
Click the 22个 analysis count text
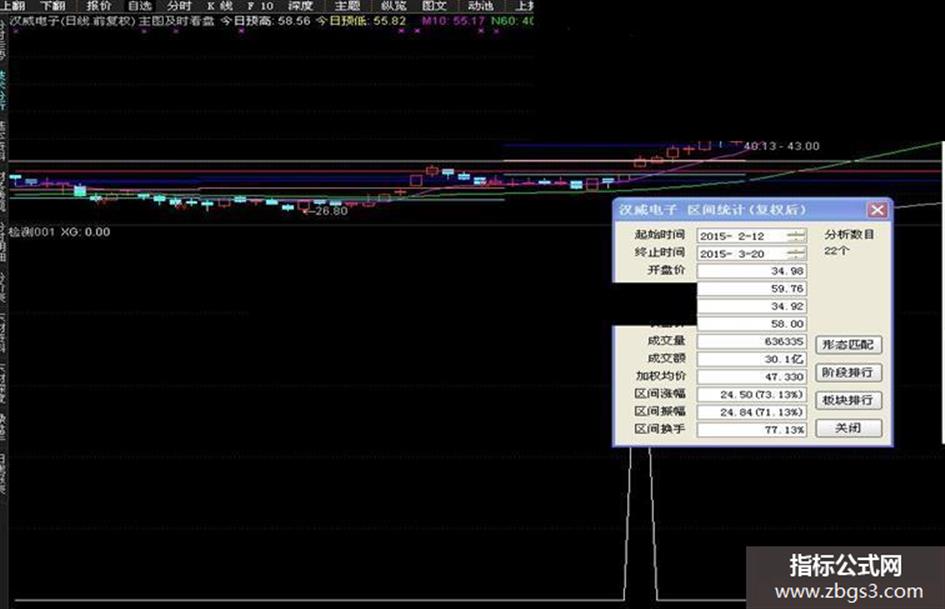pyautogui.click(x=836, y=250)
